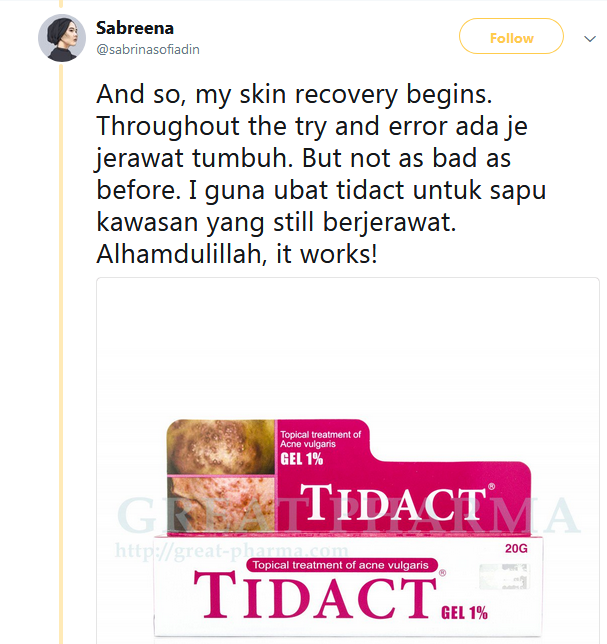Click the lower reddish acne photo on packaging
The width and height of the screenshot is (607, 644).
coord(222,504)
